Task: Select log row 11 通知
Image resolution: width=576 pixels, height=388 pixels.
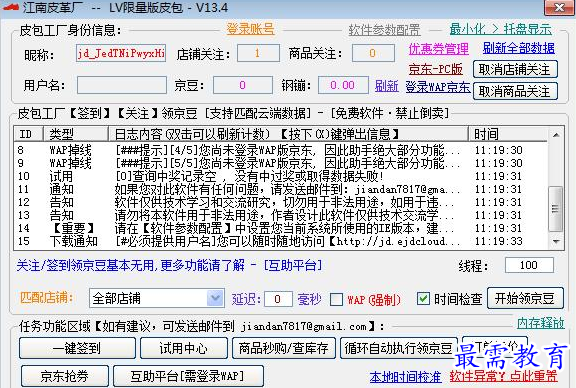Action: pos(281,189)
